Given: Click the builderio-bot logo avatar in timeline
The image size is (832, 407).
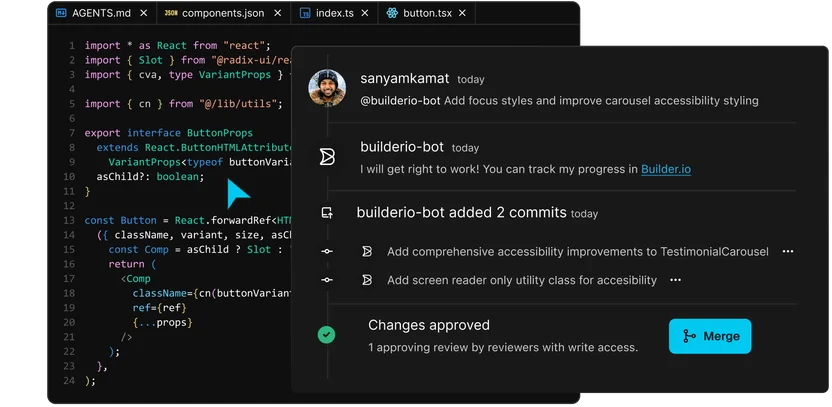Looking at the screenshot, I should [x=327, y=157].
